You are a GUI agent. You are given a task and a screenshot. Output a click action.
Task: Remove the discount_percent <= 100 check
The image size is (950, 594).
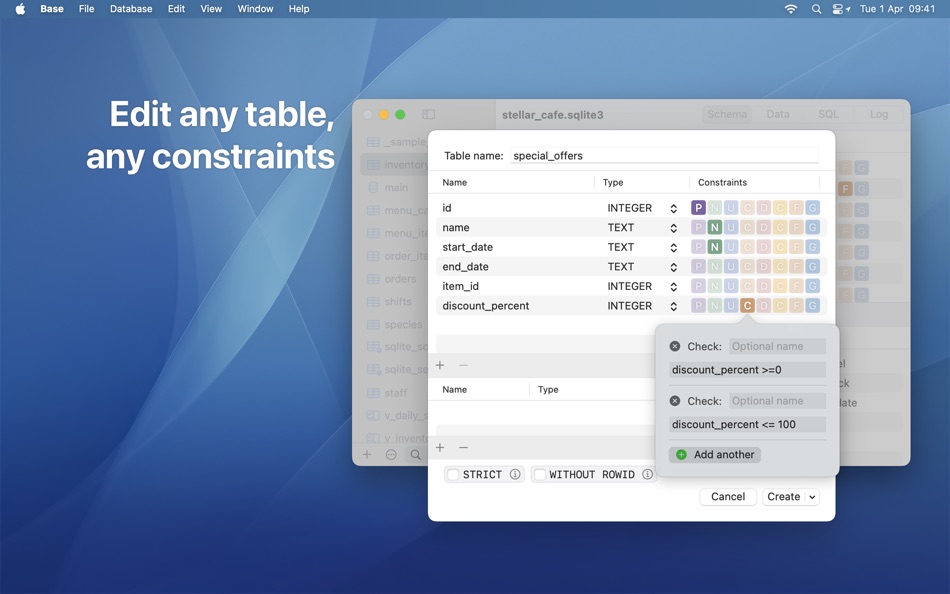coord(675,401)
